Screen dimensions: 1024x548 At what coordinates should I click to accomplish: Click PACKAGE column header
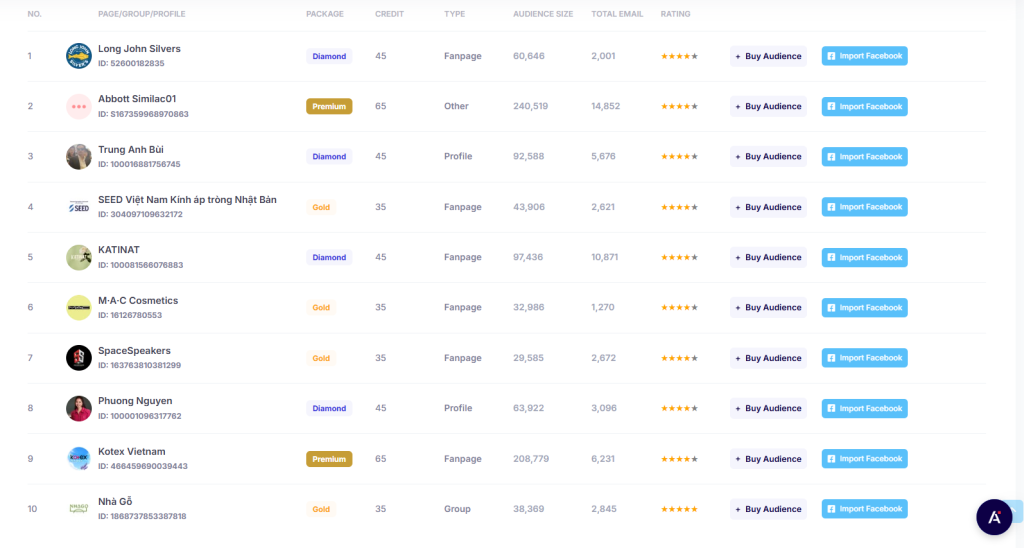tap(325, 14)
